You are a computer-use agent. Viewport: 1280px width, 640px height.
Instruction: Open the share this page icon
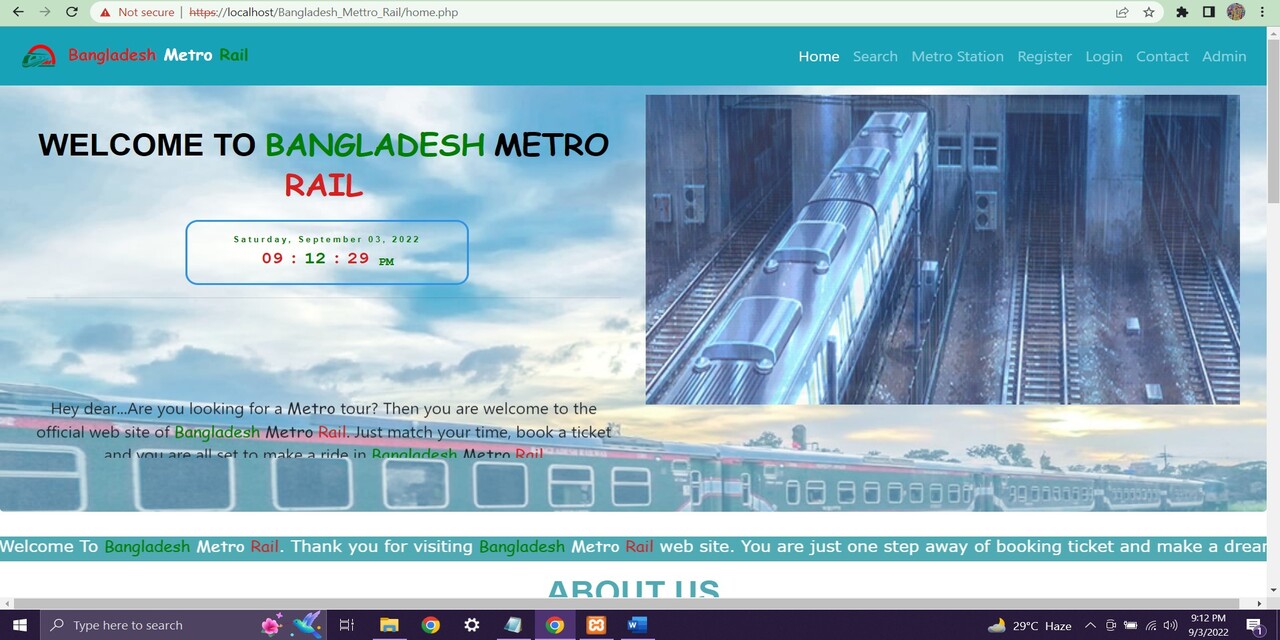[1122, 12]
